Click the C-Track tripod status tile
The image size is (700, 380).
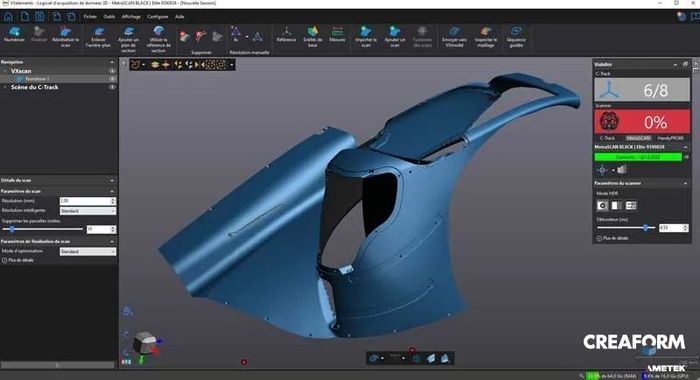[642, 90]
